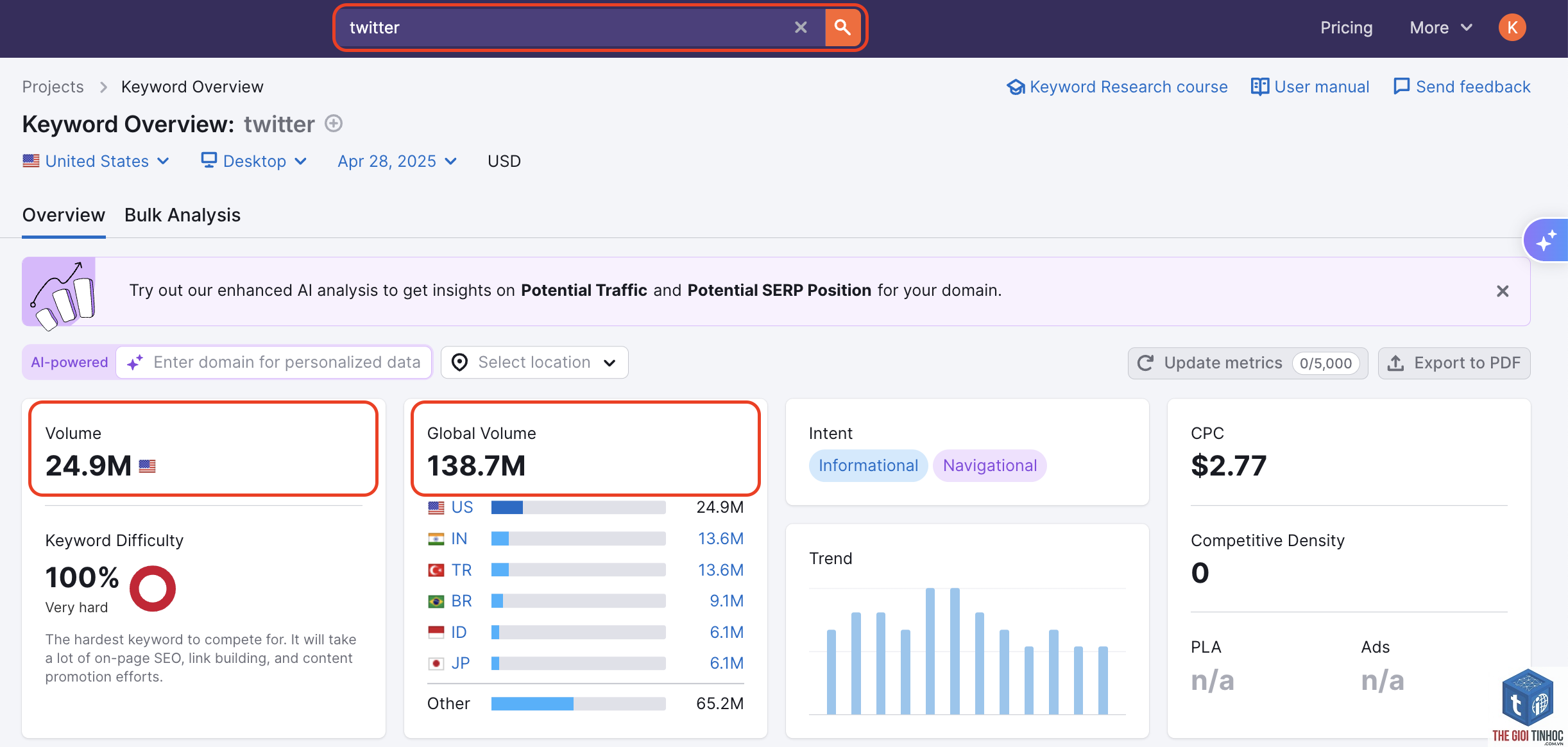
Task: Click the Projects breadcrumb
Action: pos(53,87)
